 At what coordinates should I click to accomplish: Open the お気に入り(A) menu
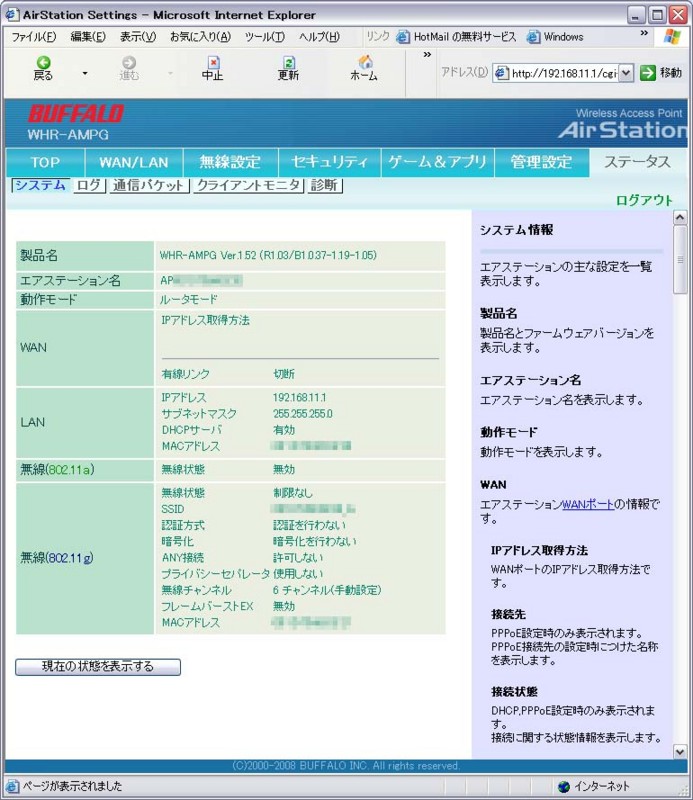pyautogui.click(x=201, y=37)
